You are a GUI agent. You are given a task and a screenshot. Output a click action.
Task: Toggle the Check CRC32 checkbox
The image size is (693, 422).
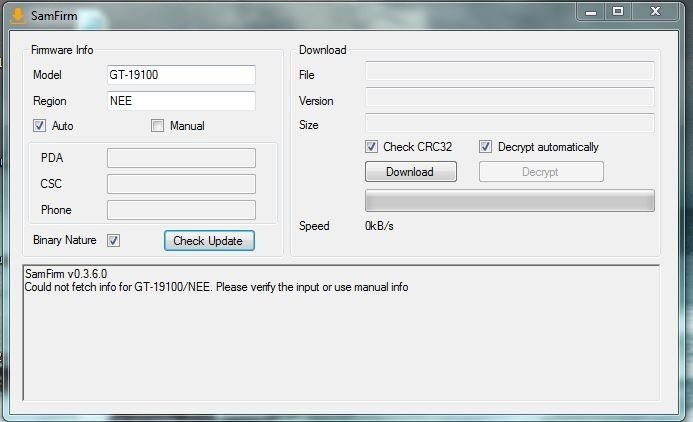(371, 147)
